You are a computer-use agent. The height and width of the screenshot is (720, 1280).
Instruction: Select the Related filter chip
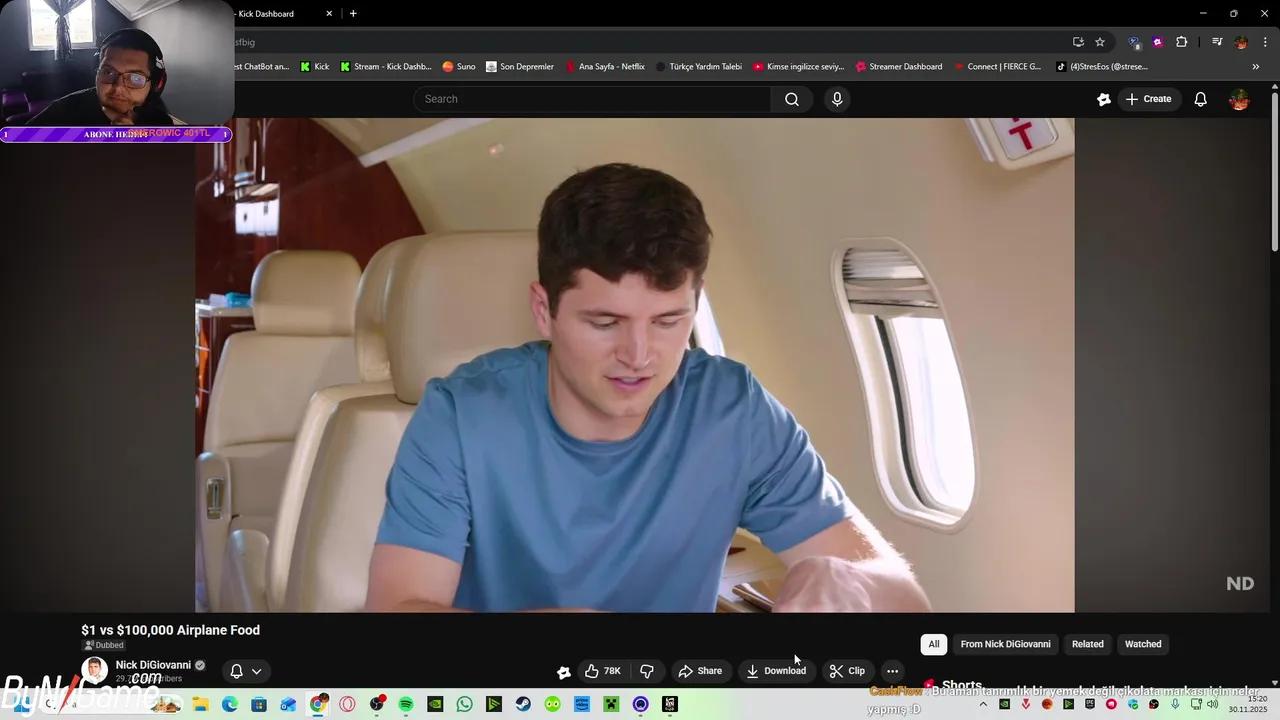(1087, 644)
